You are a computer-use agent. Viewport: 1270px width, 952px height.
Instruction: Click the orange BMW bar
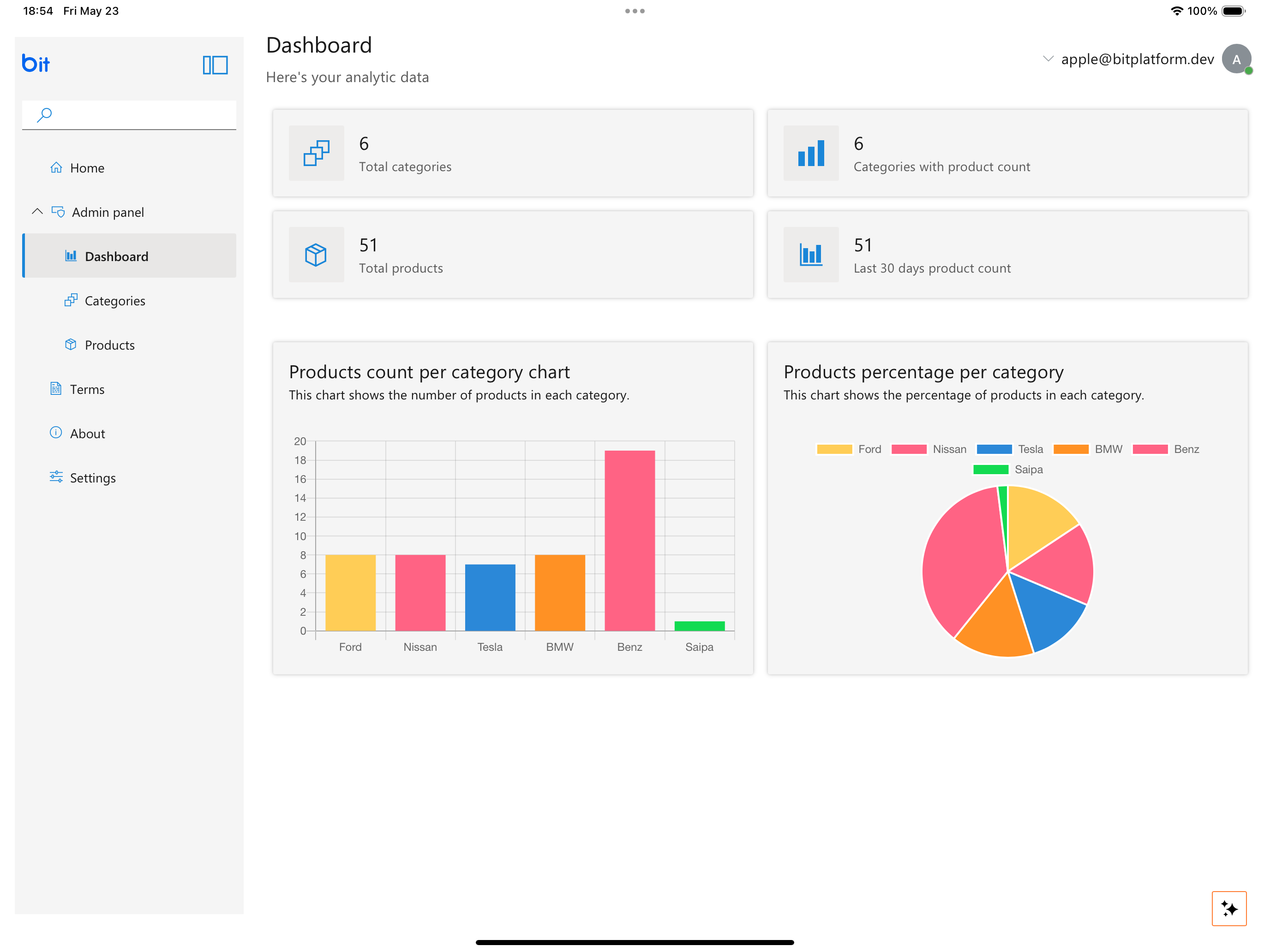click(560, 593)
